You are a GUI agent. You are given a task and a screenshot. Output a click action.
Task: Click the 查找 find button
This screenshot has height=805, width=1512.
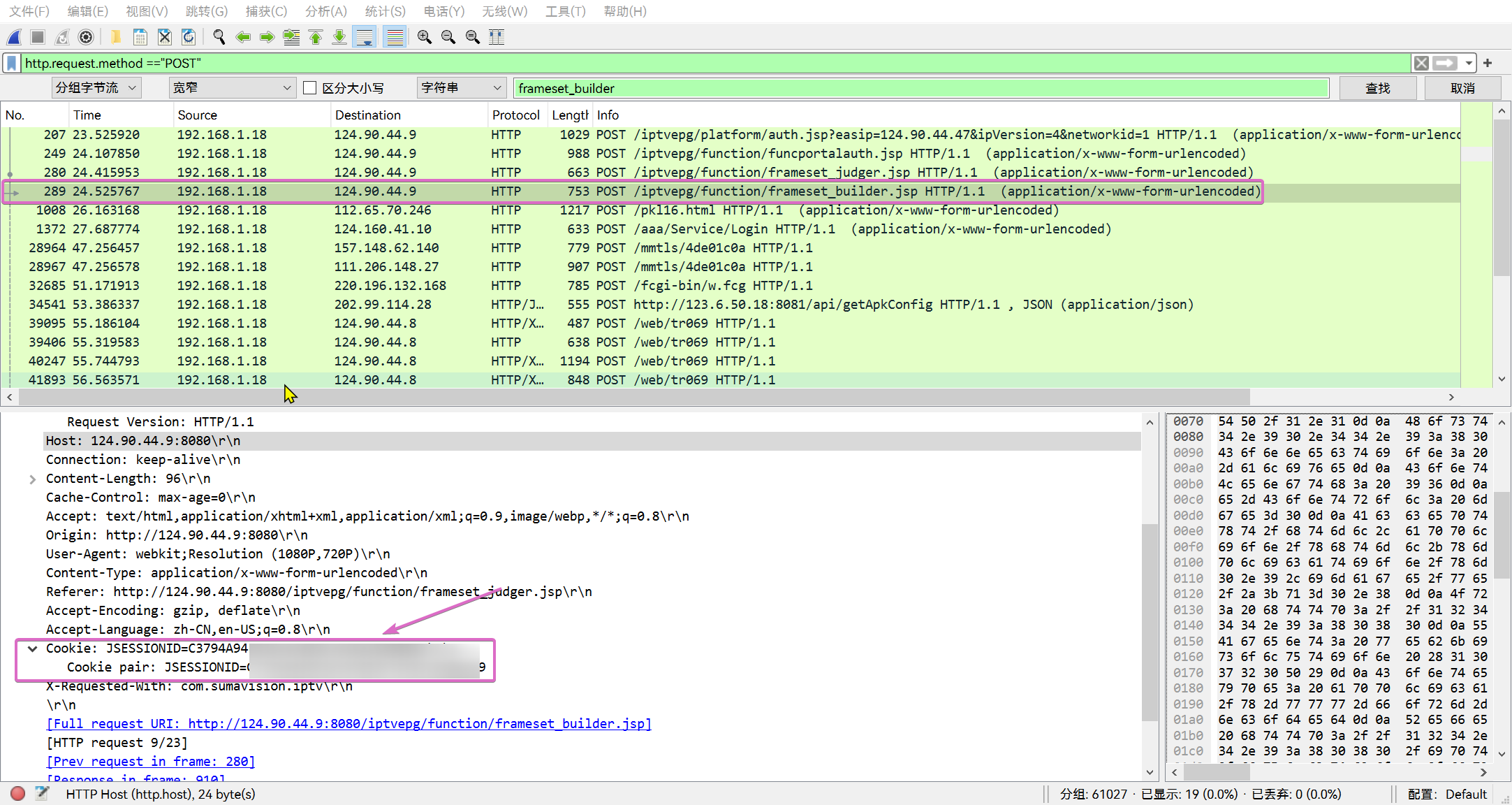(x=1377, y=88)
